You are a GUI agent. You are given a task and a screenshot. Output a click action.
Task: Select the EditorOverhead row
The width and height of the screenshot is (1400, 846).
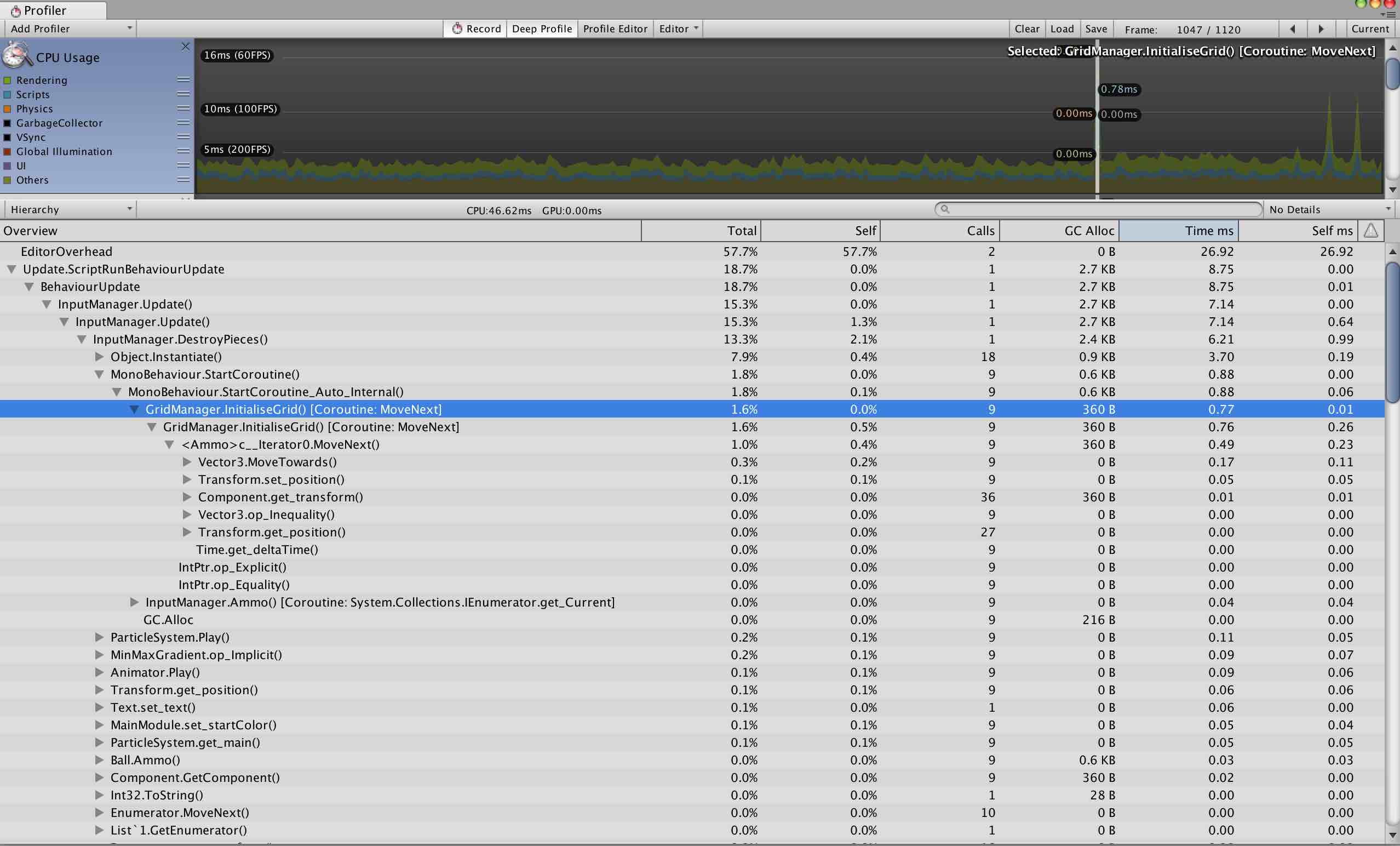(692, 251)
